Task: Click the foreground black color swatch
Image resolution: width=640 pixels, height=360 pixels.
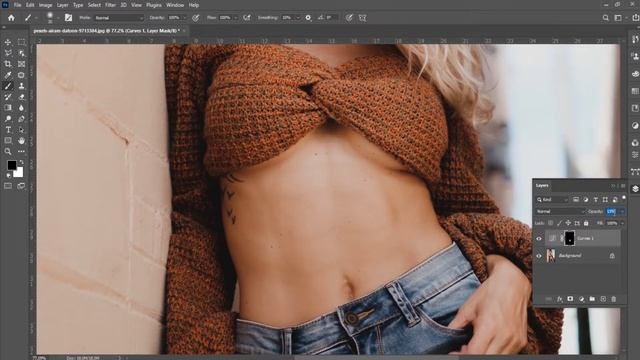Action: pos(11,164)
